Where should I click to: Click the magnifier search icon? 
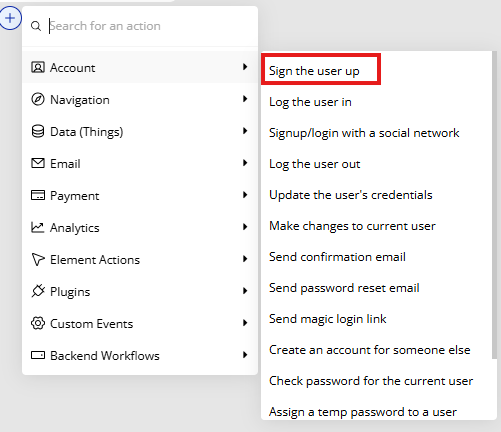point(36,26)
